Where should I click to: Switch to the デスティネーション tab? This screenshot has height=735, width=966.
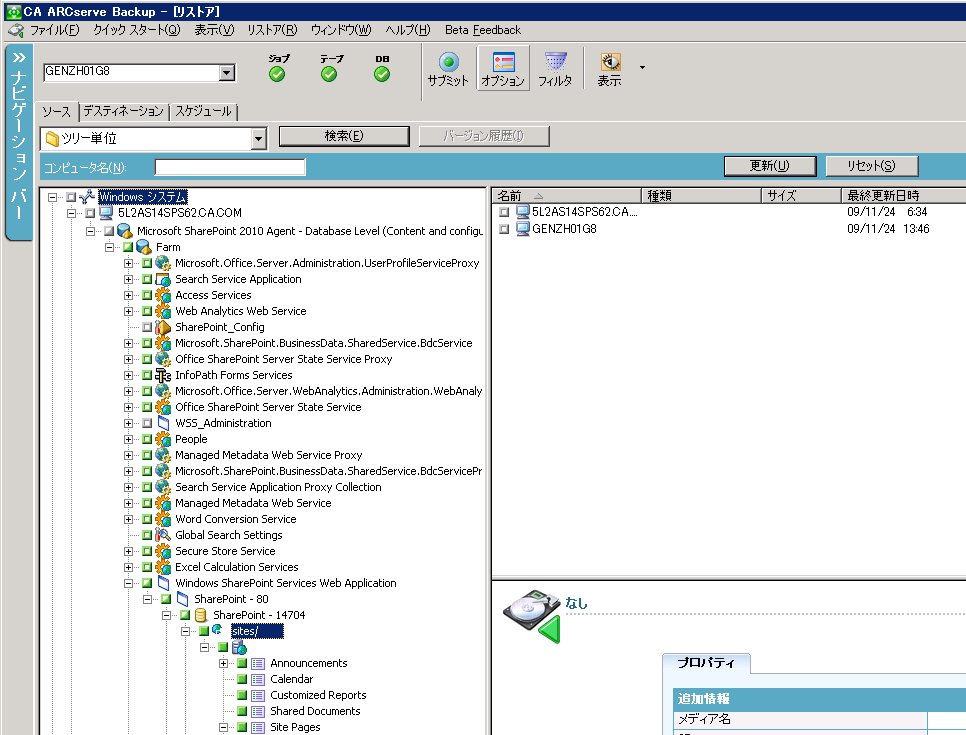122,111
